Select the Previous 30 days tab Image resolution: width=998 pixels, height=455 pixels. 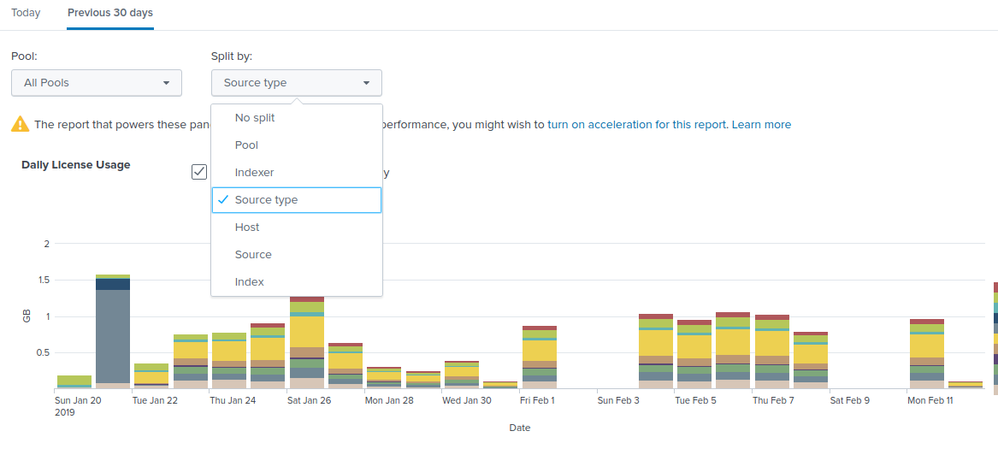110,13
